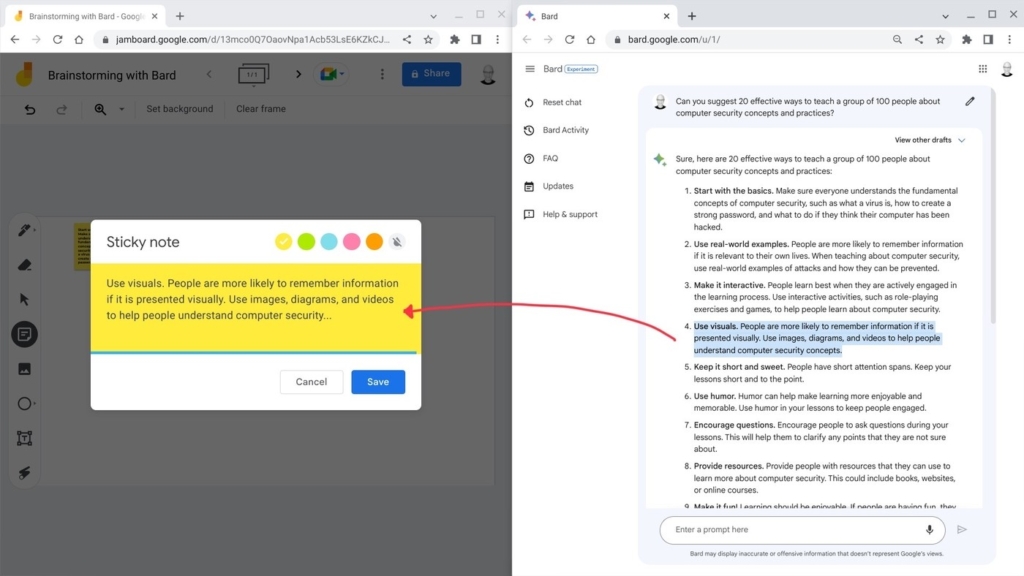Image resolution: width=1024 pixels, height=576 pixels.
Task: Open Reset chat in sidebar
Action: pyautogui.click(x=561, y=102)
